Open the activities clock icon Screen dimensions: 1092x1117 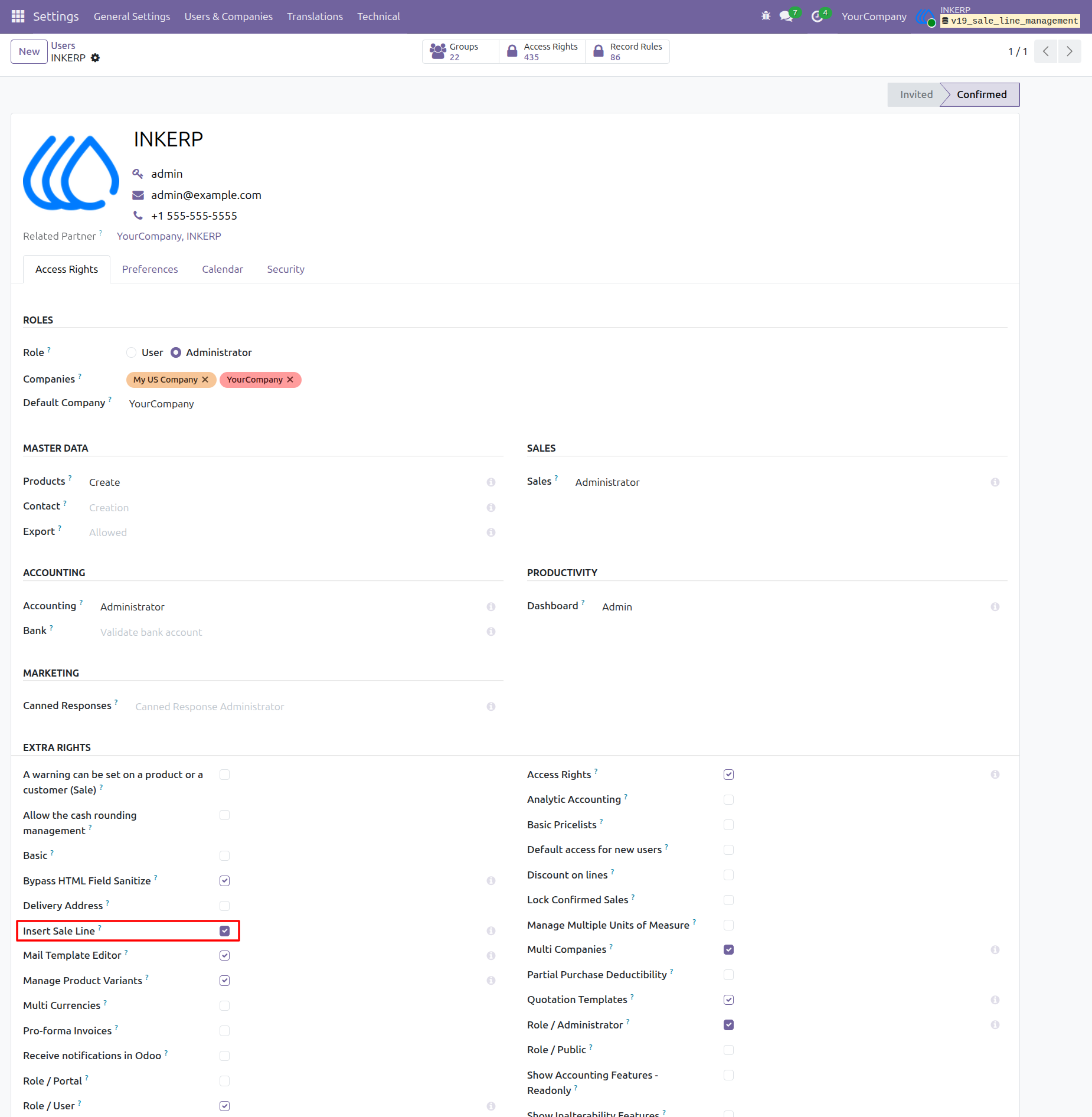[817, 17]
